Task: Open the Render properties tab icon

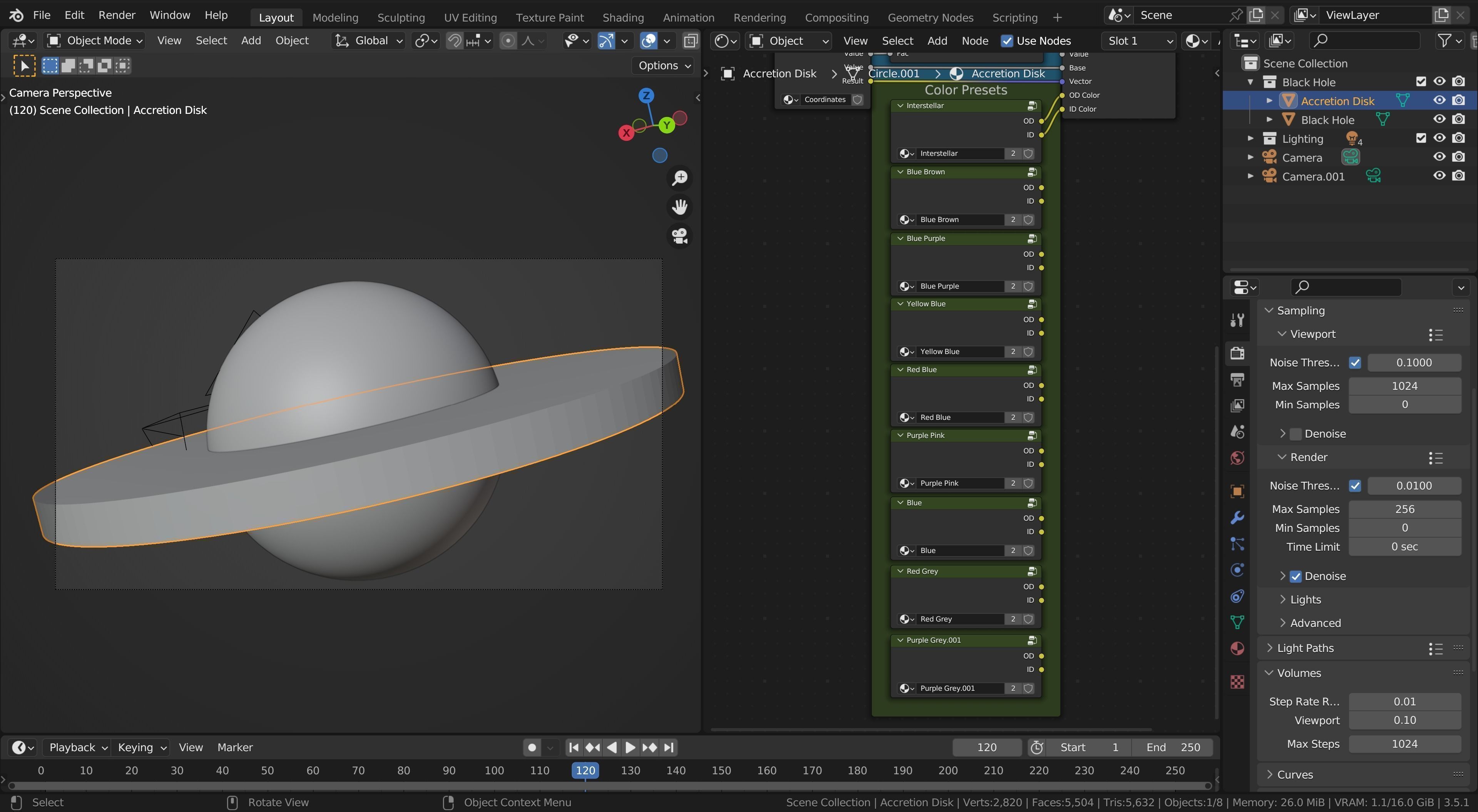Action: tap(1237, 353)
